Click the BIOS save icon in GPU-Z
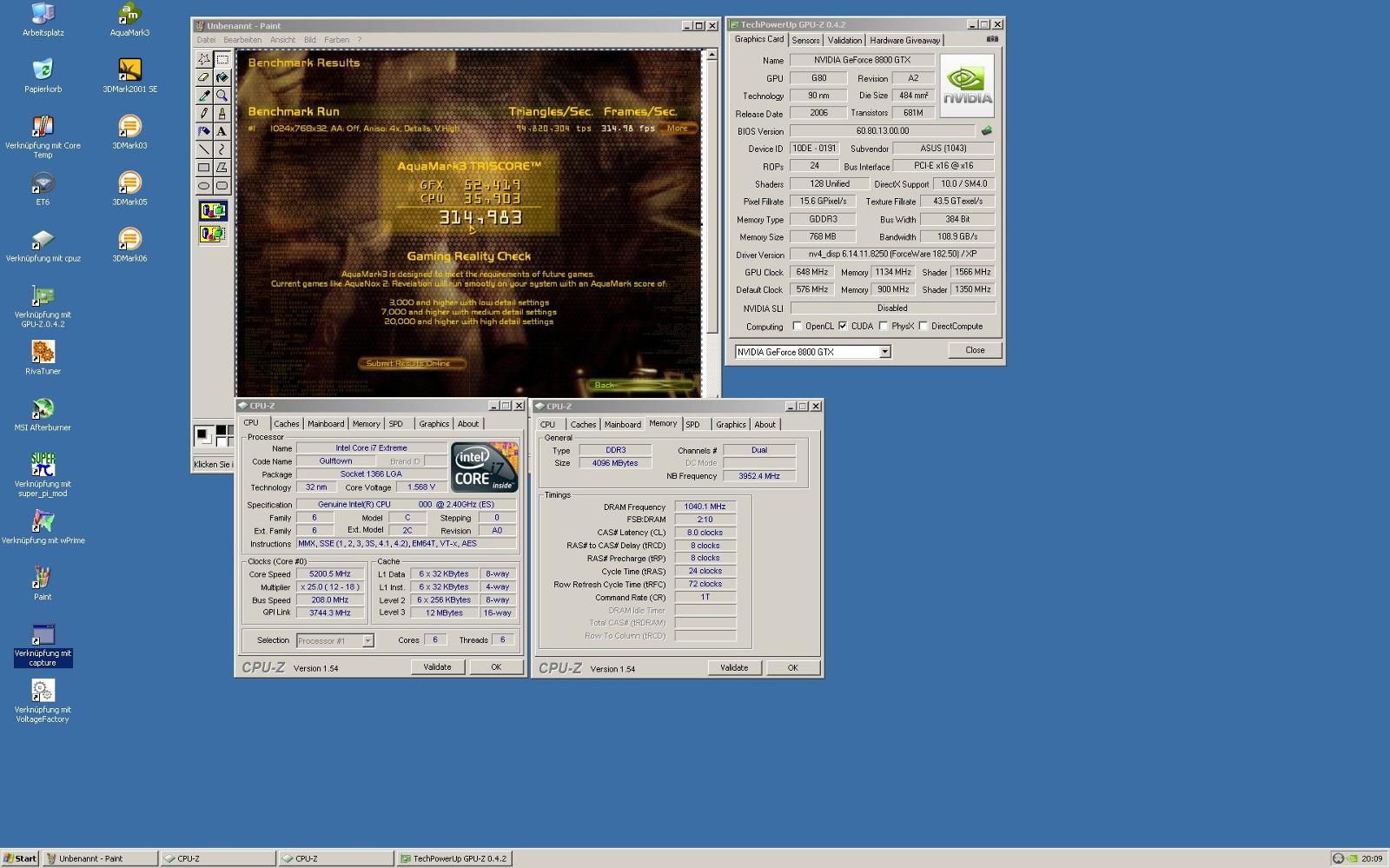 (x=987, y=131)
